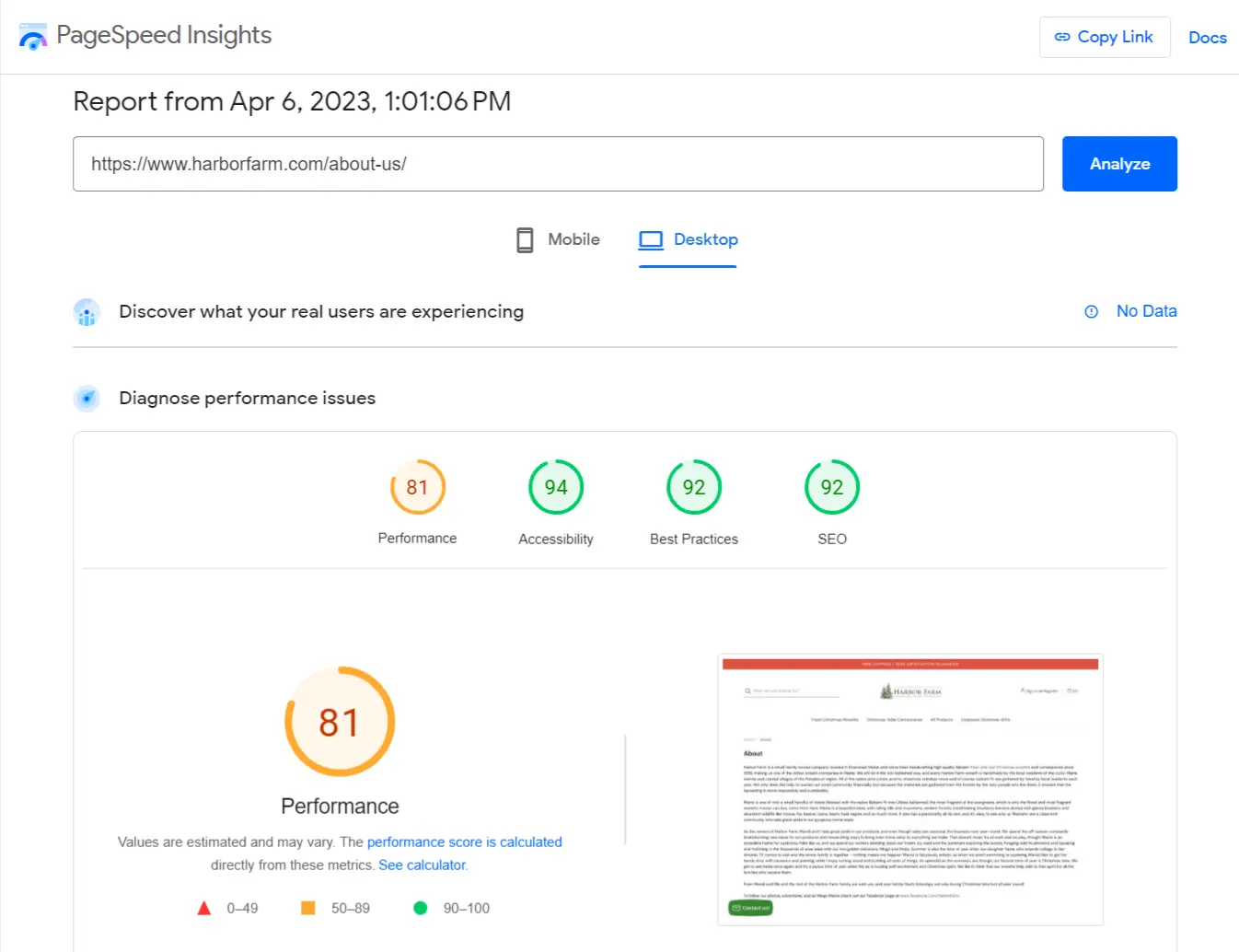
Task: Click the page screenshot thumbnail
Action: pos(910,790)
